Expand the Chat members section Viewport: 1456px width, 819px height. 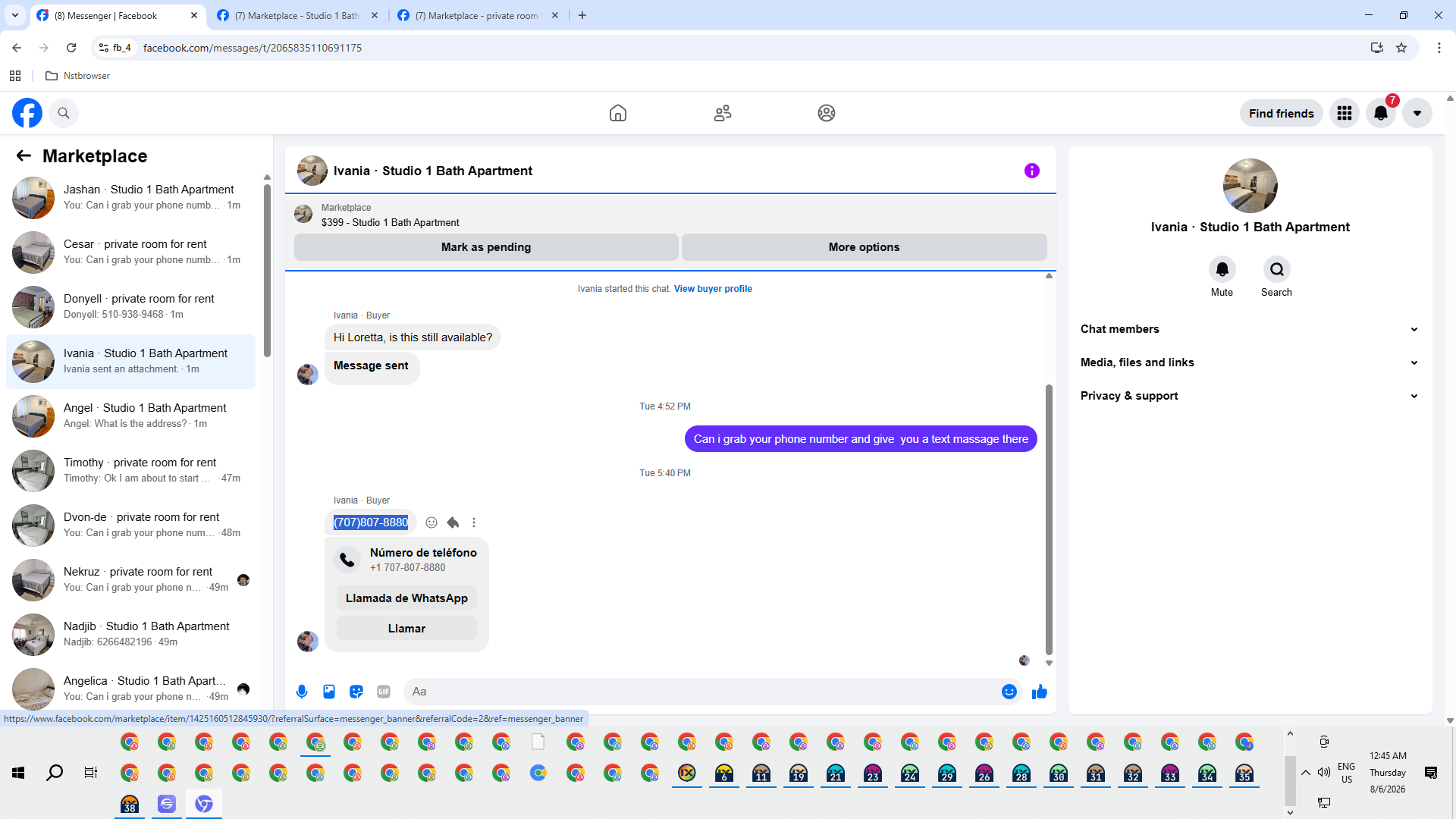pos(1249,329)
